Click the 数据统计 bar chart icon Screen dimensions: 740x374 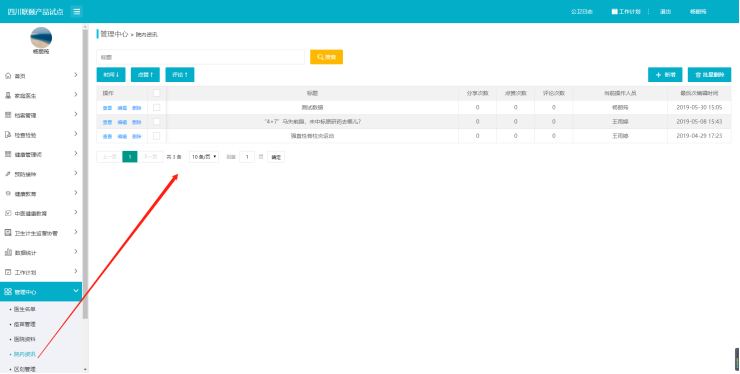[x=8, y=253]
